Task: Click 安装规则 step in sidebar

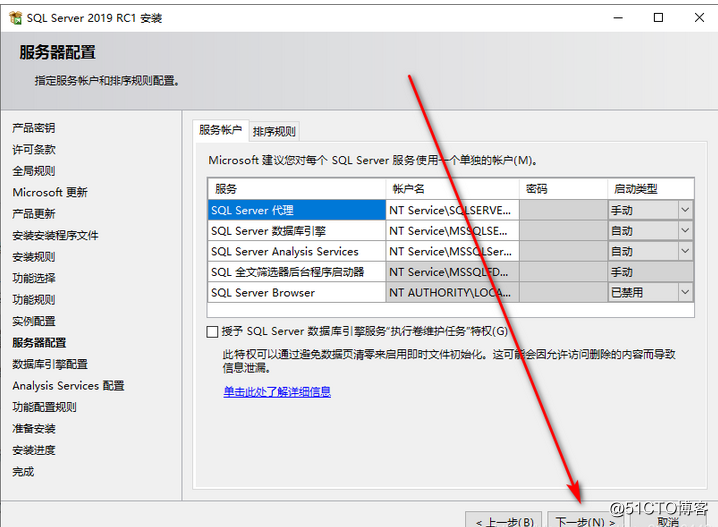Action: click(x=34, y=257)
